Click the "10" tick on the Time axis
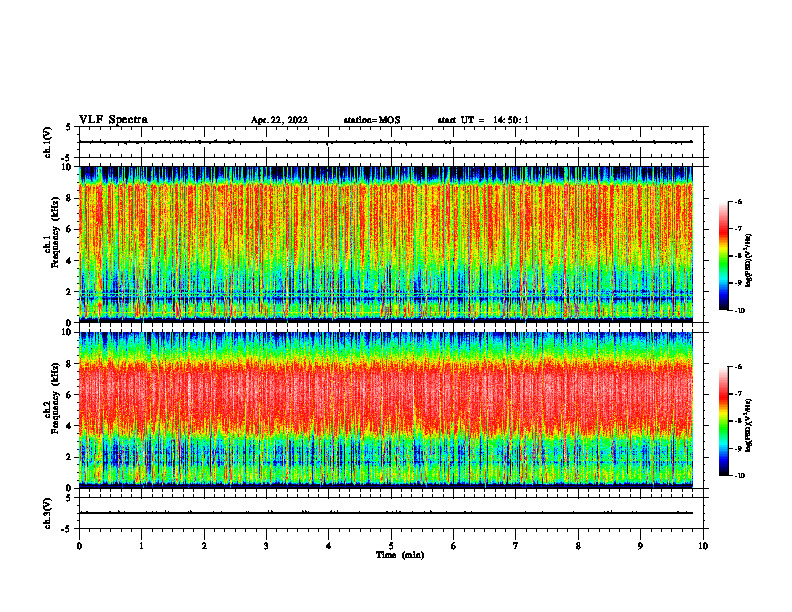This screenshot has height=612, width=792. click(703, 546)
